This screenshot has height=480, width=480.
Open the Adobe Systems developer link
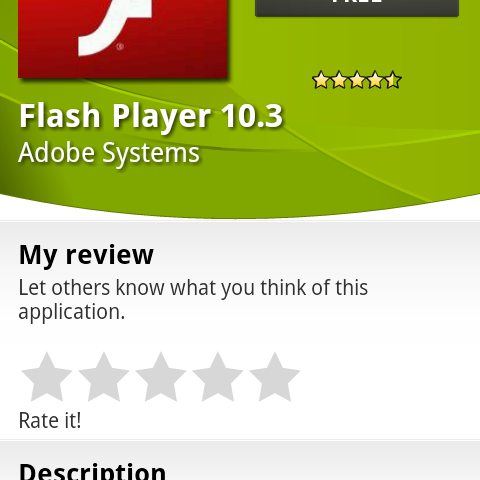109,153
